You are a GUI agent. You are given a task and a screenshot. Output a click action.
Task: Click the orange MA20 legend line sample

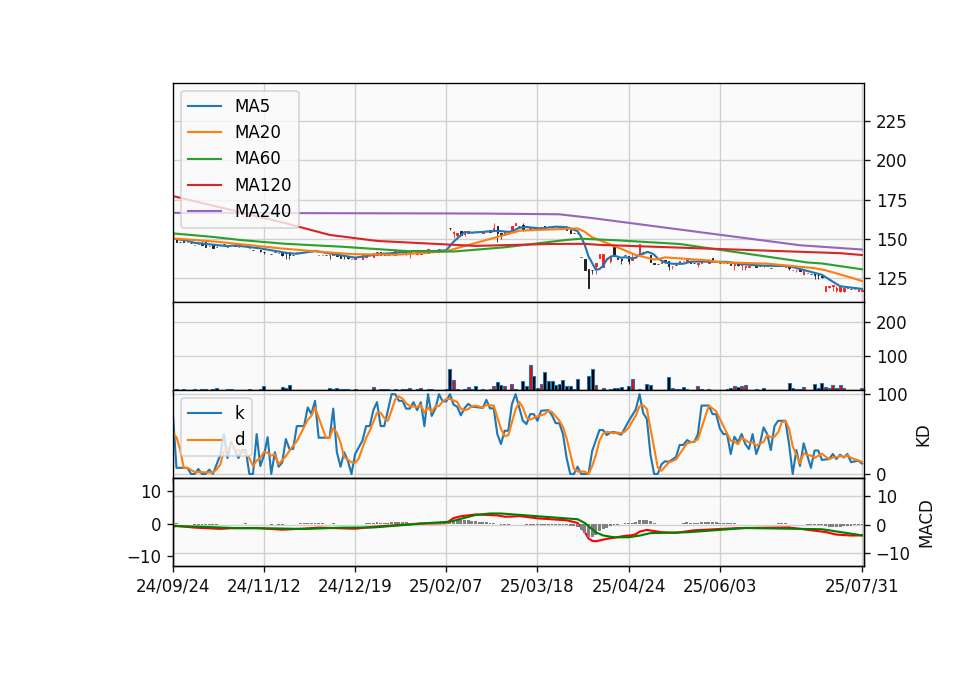pyautogui.click(x=204, y=132)
